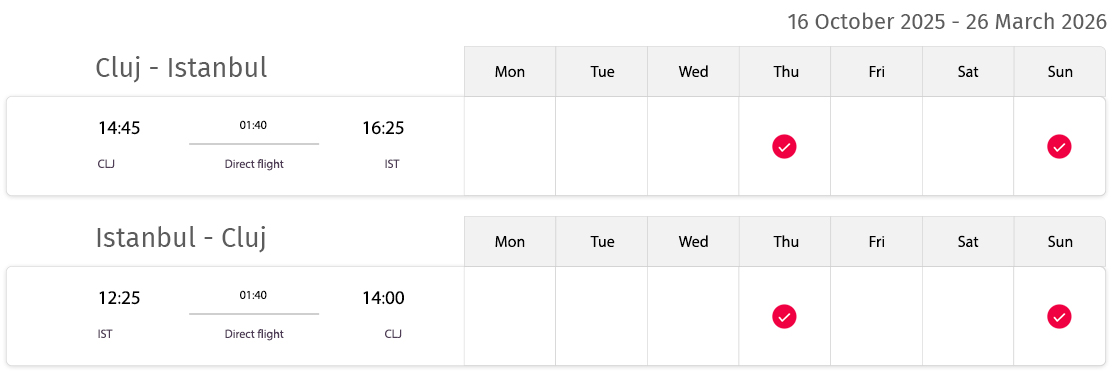
Task: Click the Sunday checkmark for Cluj - Istanbul
Action: point(1059,147)
